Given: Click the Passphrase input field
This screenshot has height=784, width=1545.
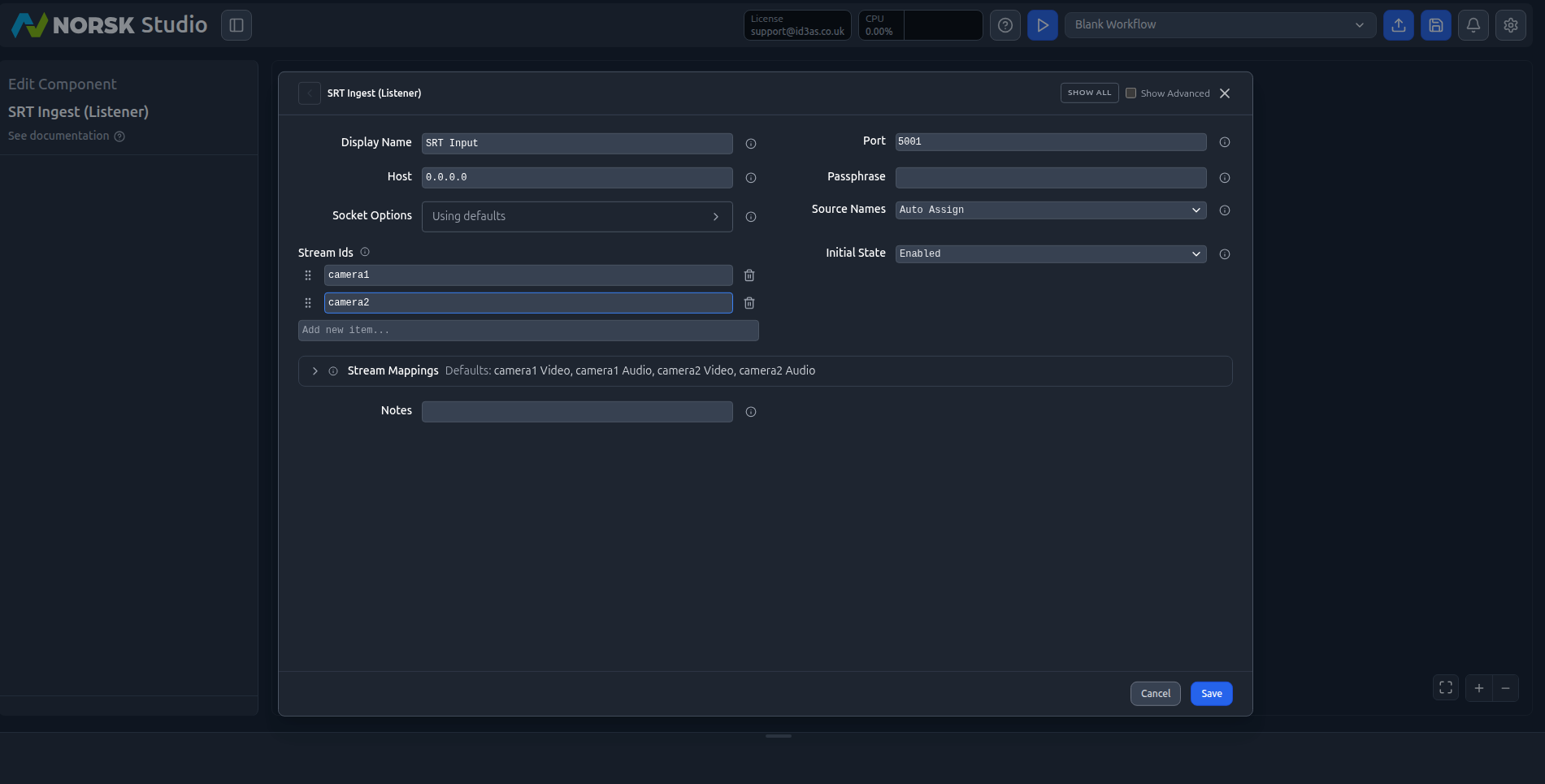Looking at the screenshot, I should pos(1051,177).
